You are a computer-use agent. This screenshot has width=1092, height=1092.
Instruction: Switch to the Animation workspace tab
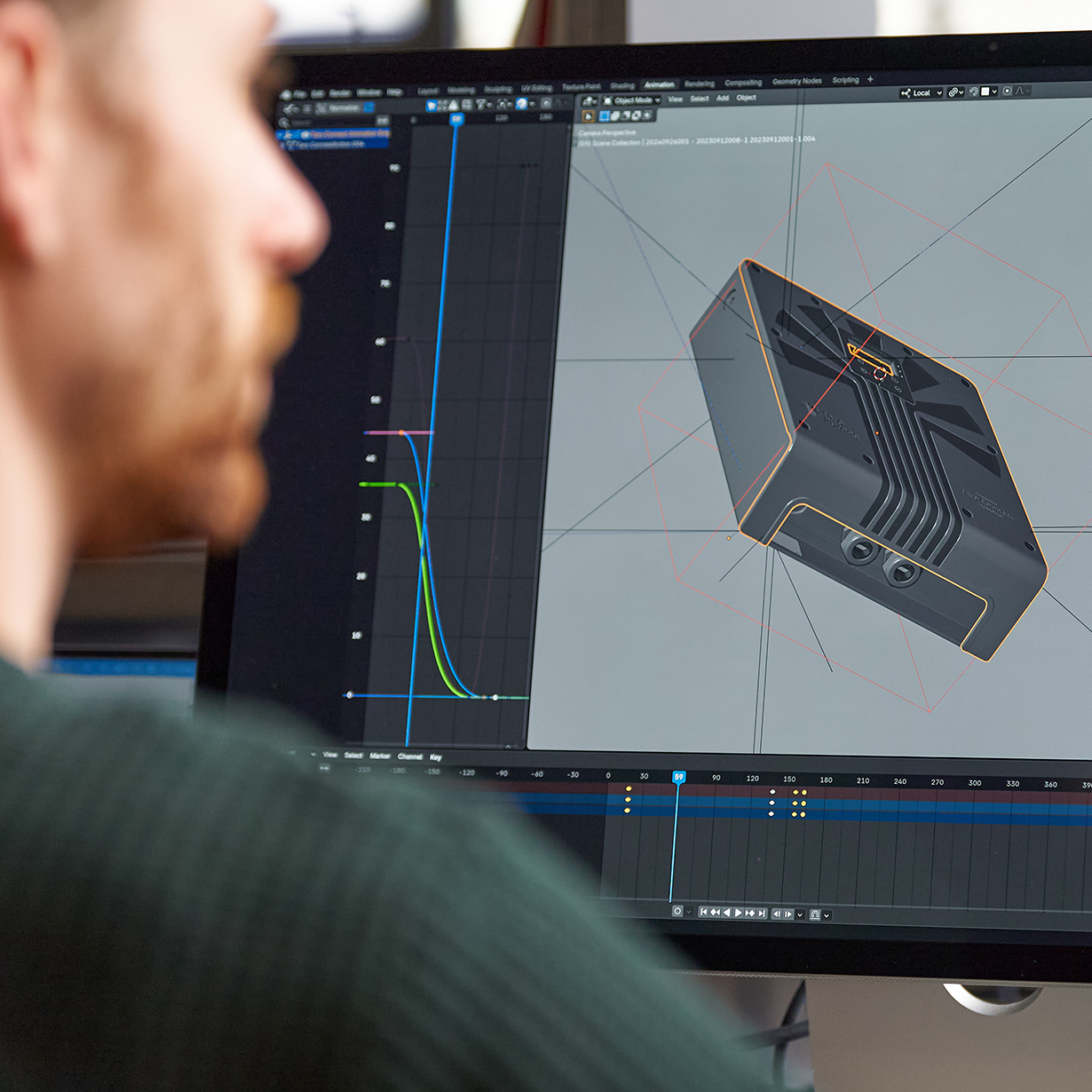tap(660, 84)
